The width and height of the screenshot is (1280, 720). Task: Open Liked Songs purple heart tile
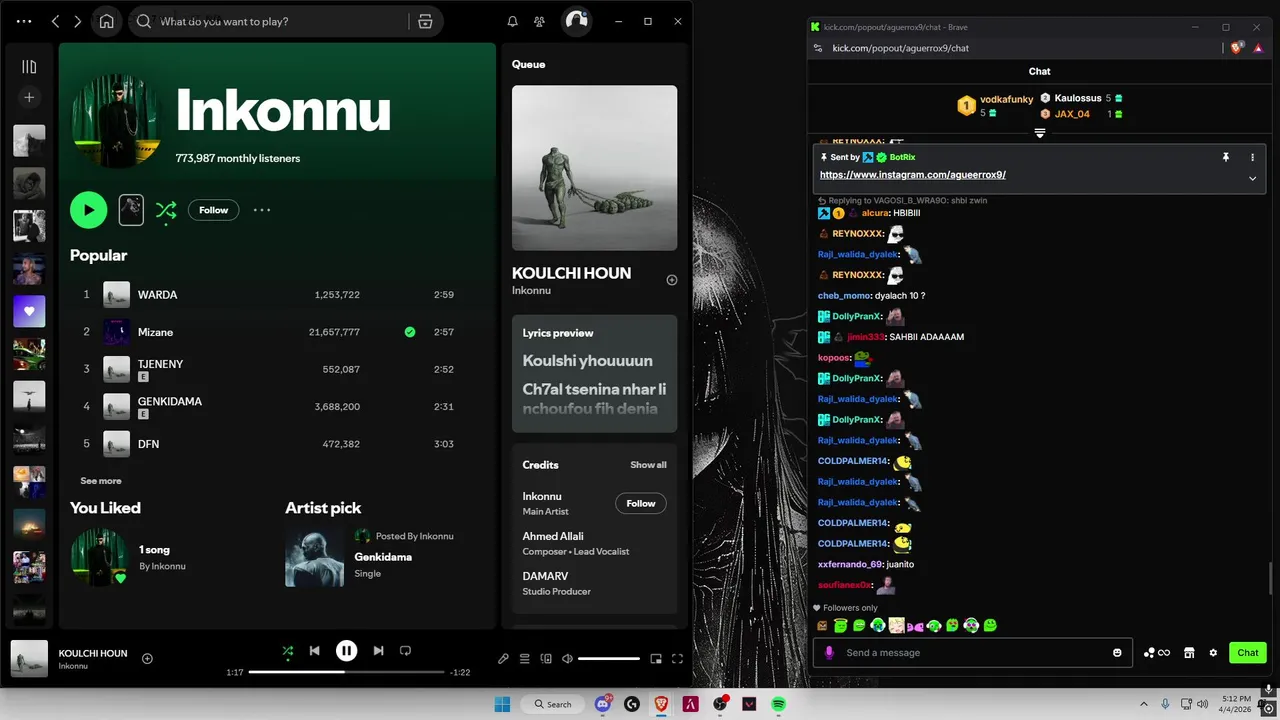(29, 311)
